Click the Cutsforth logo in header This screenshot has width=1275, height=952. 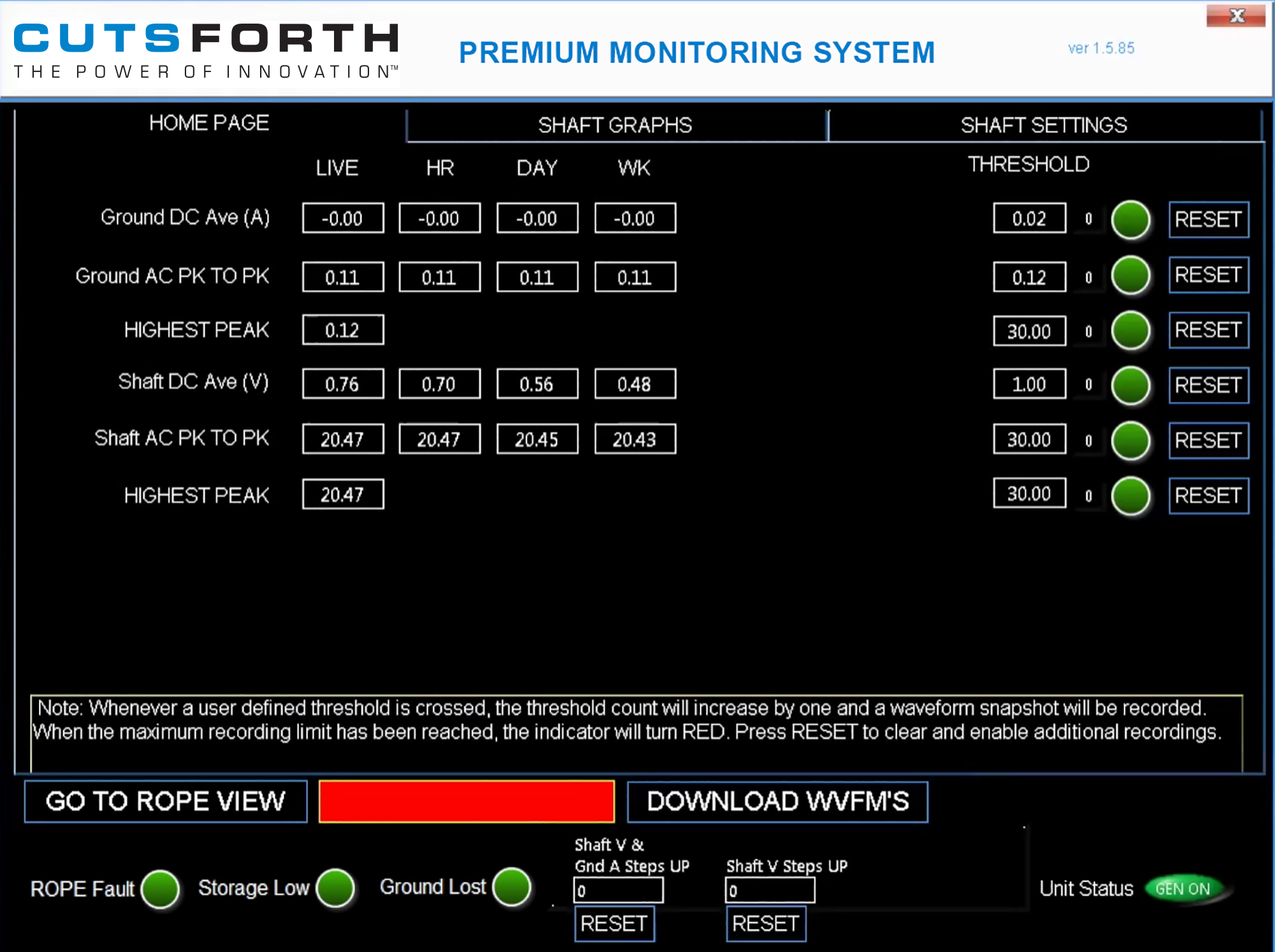click(x=206, y=51)
